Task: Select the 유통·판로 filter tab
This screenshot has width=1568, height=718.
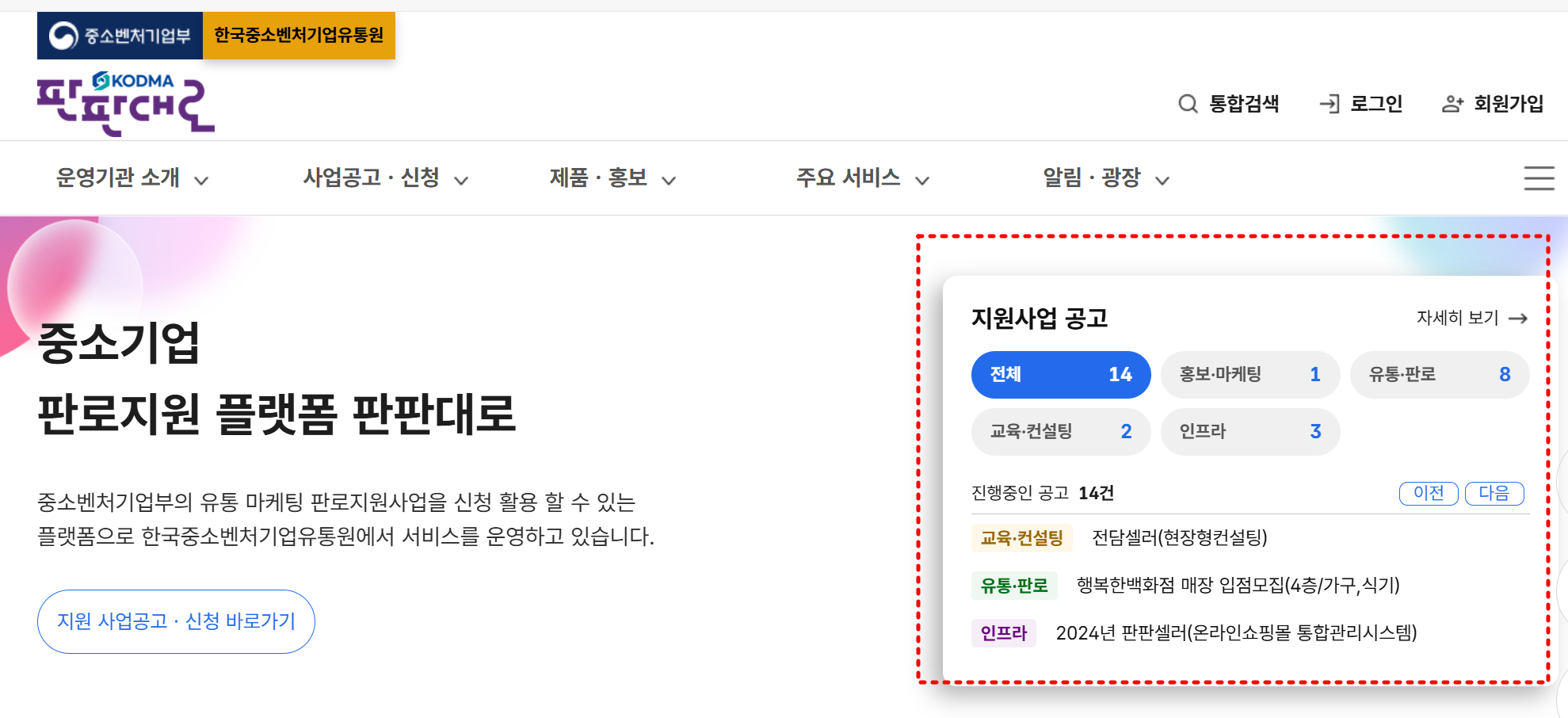Action: click(x=1440, y=375)
